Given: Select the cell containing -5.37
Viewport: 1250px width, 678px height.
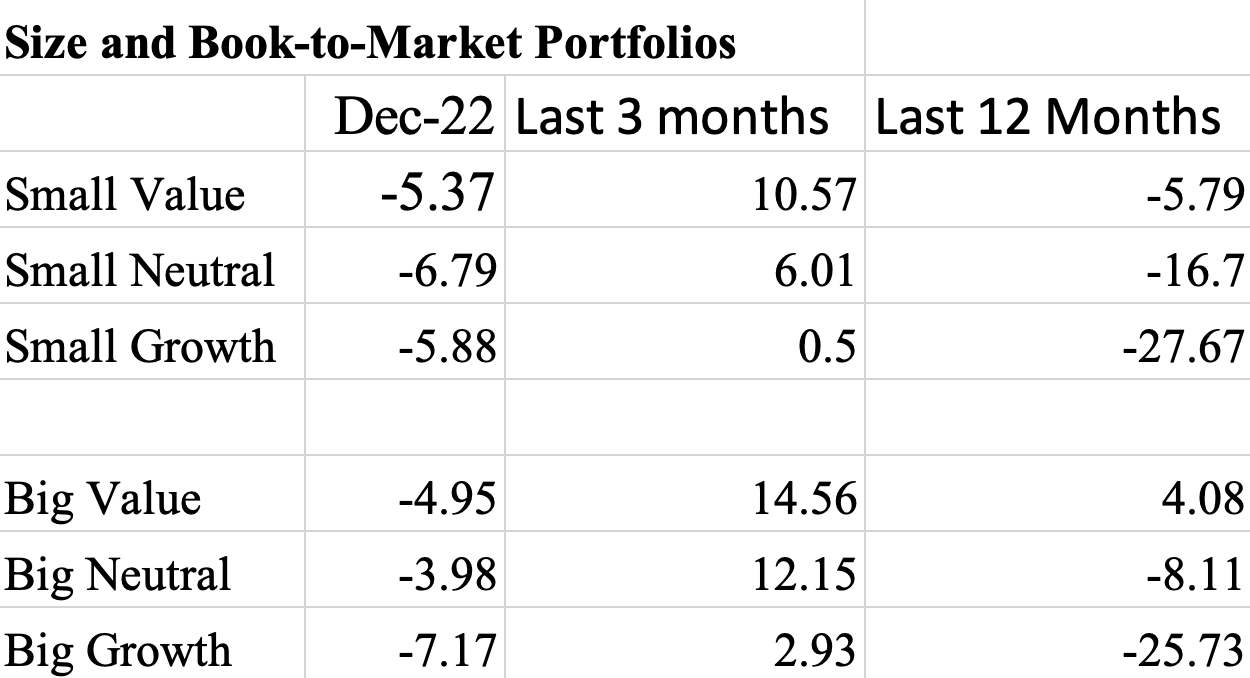Looking at the screenshot, I should 437,192.
